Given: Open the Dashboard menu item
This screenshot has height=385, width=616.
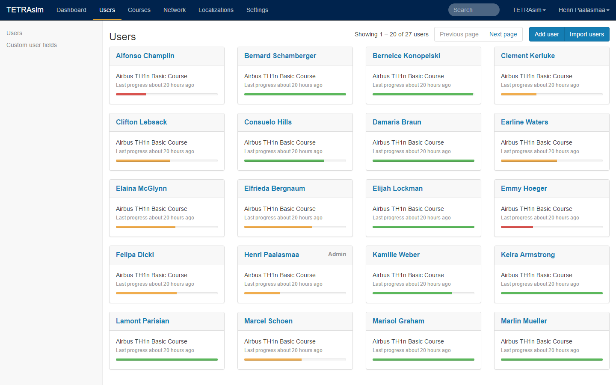Looking at the screenshot, I should 72,10.
